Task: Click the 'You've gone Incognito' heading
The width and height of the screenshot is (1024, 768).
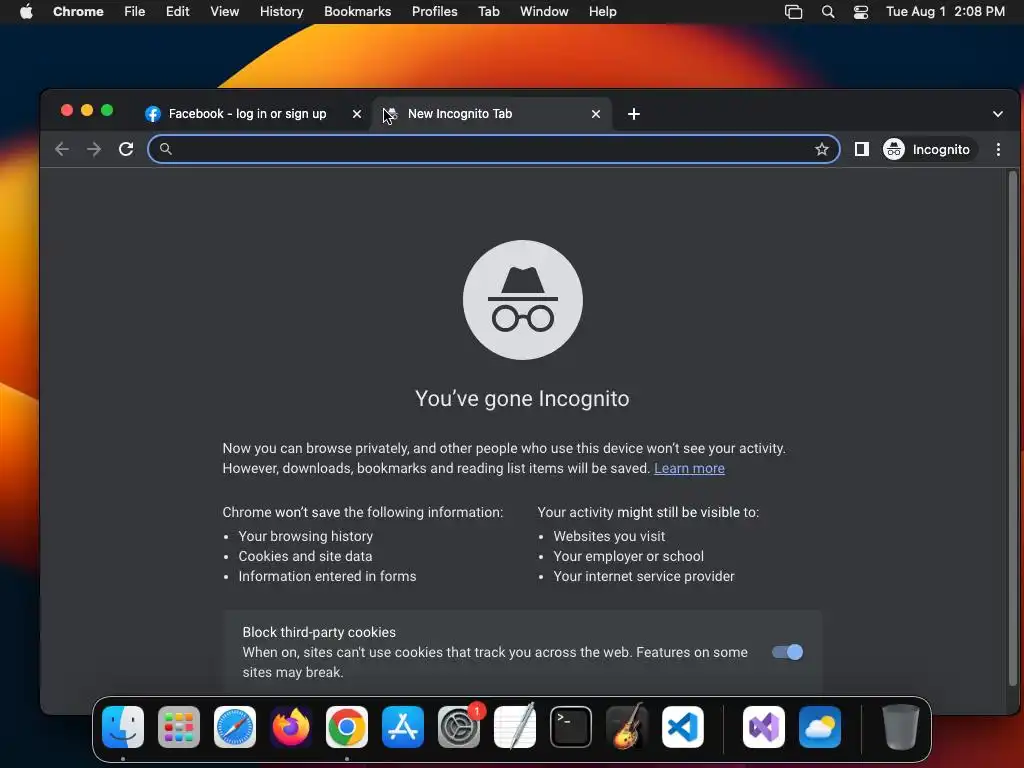Action: tap(522, 398)
